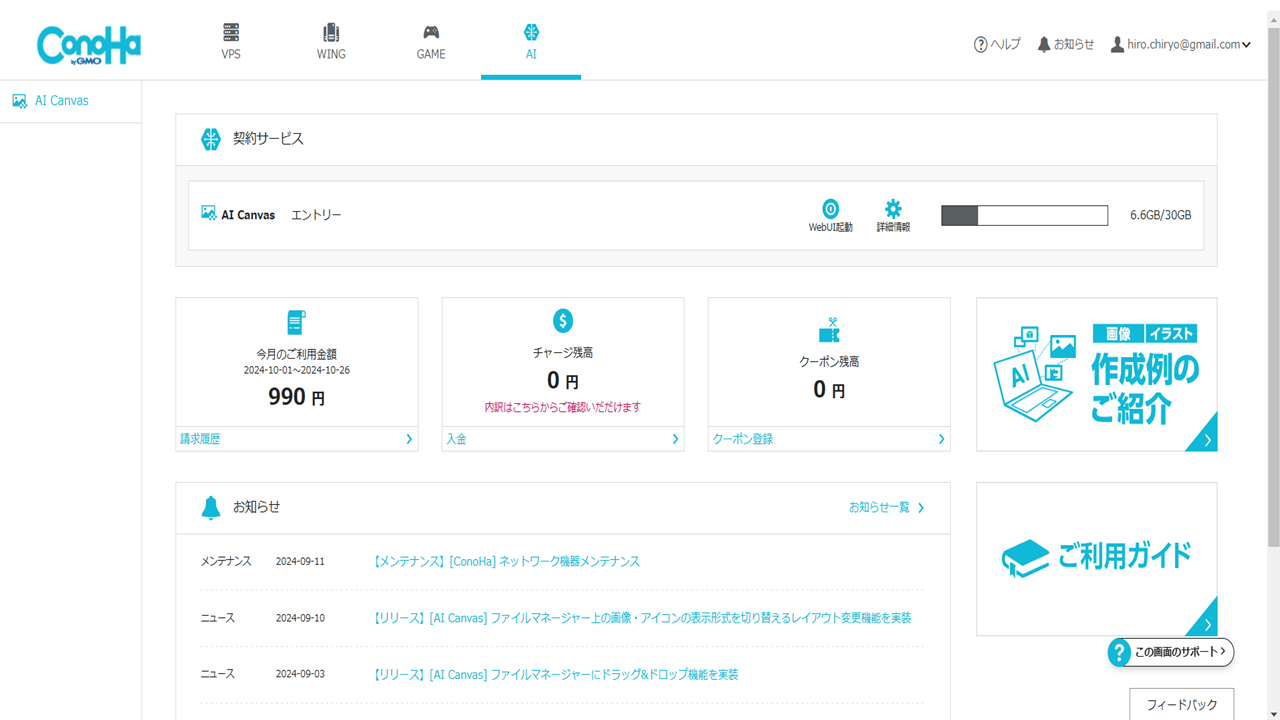This screenshot has height=720, width=1280.
Task: Click the AI Canvas sidebar image icon
Action: coord(19,101)
